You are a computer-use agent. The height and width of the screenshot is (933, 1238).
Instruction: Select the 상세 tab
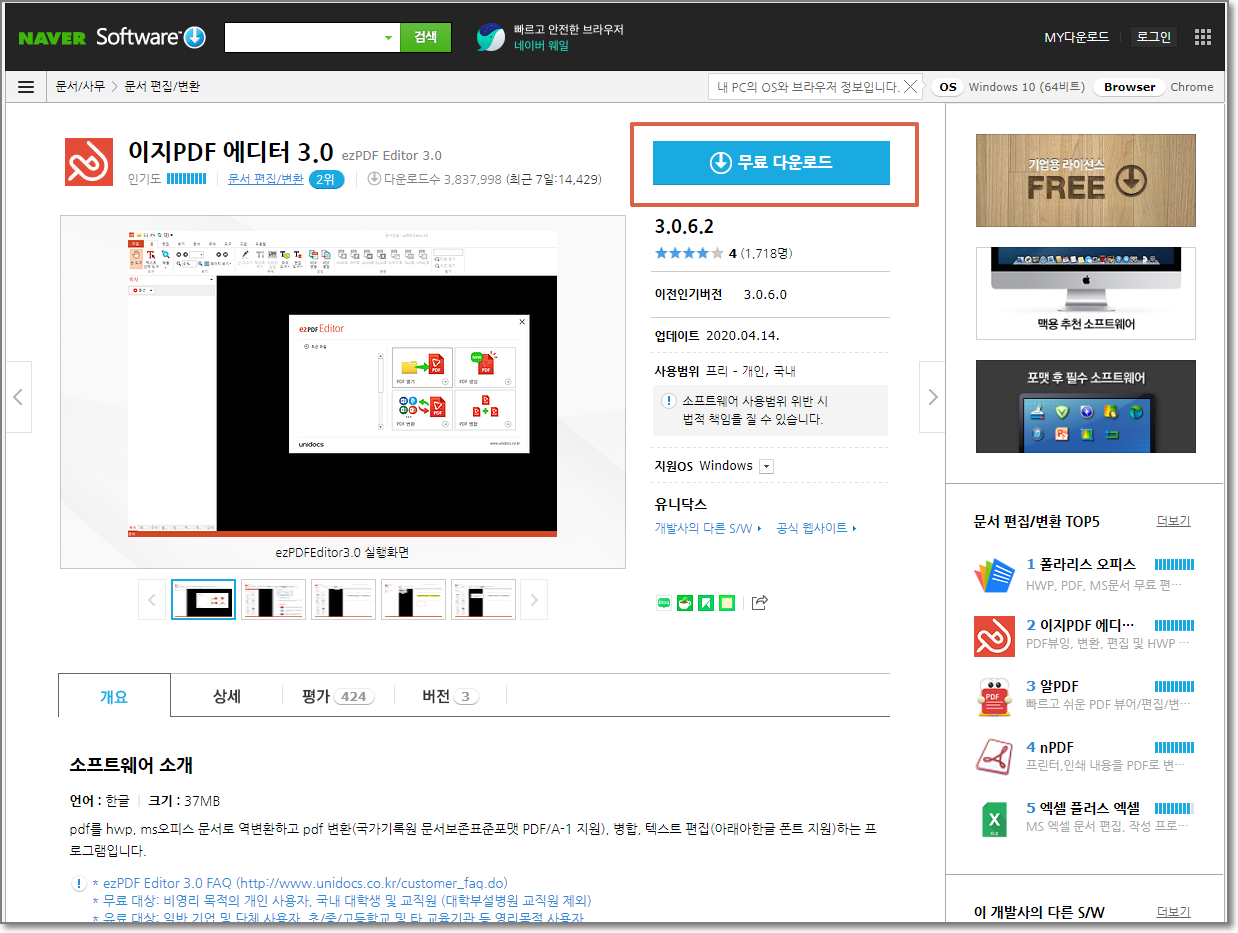pyautogui.click(x=227, y=696)
